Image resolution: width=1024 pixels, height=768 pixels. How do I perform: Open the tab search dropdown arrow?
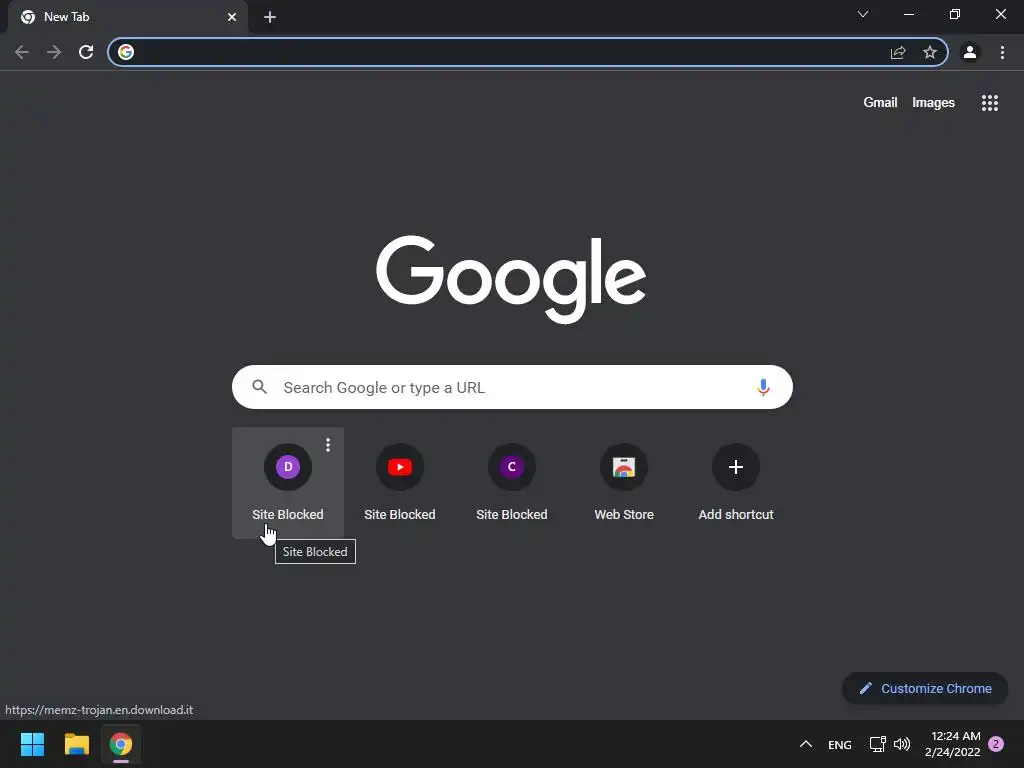point(863,14)
